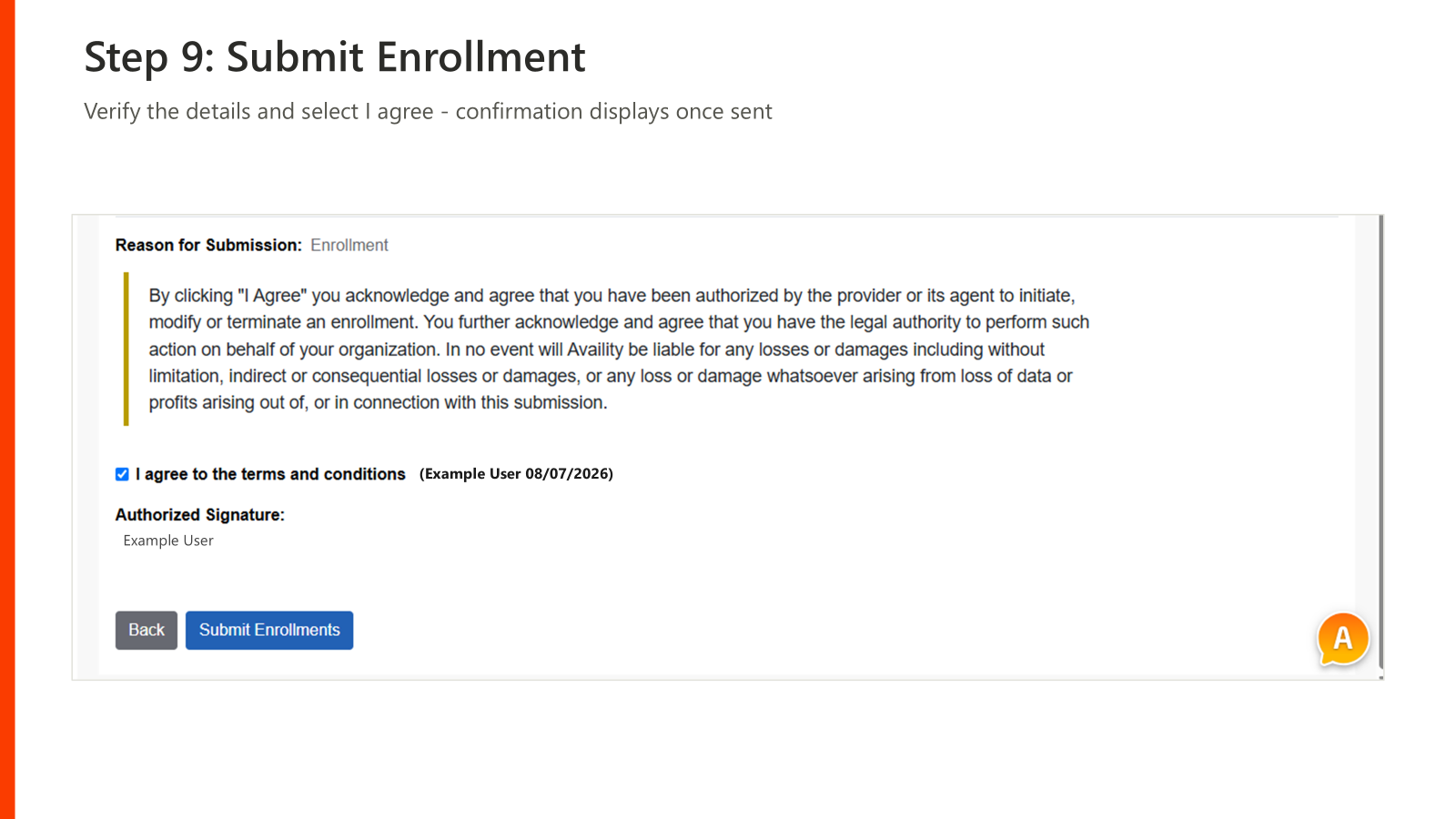Select the Authorized Signature field with Example User
The image size is (1456, 819).
point(168,541)
